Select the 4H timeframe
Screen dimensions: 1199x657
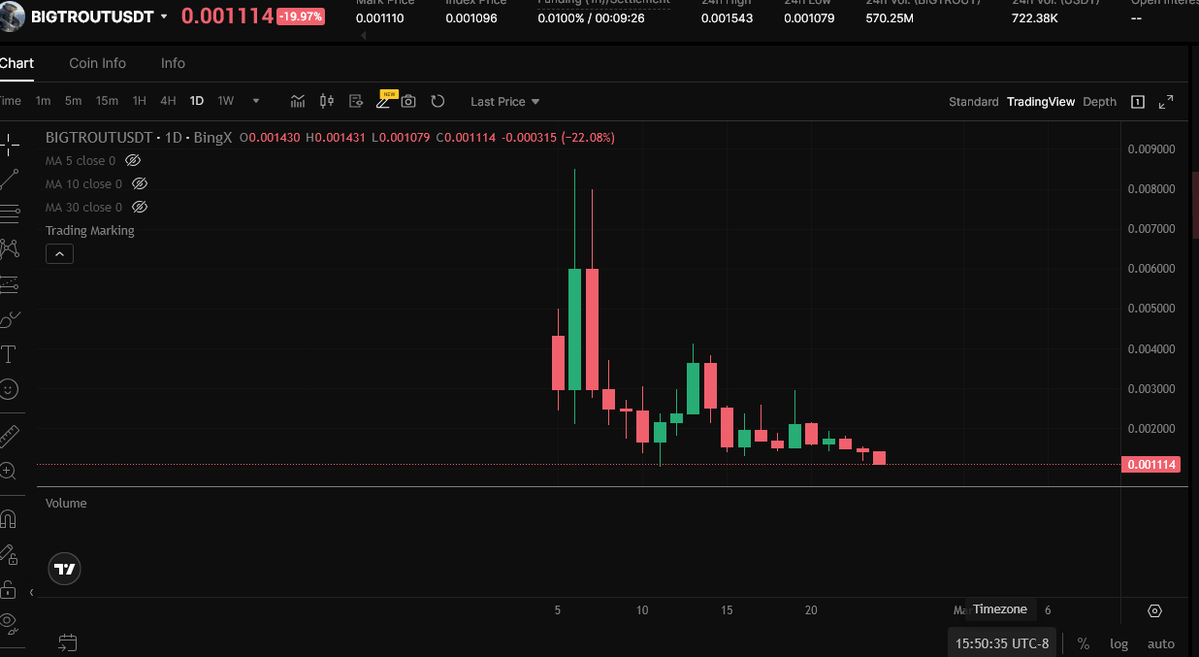[168, 101]
